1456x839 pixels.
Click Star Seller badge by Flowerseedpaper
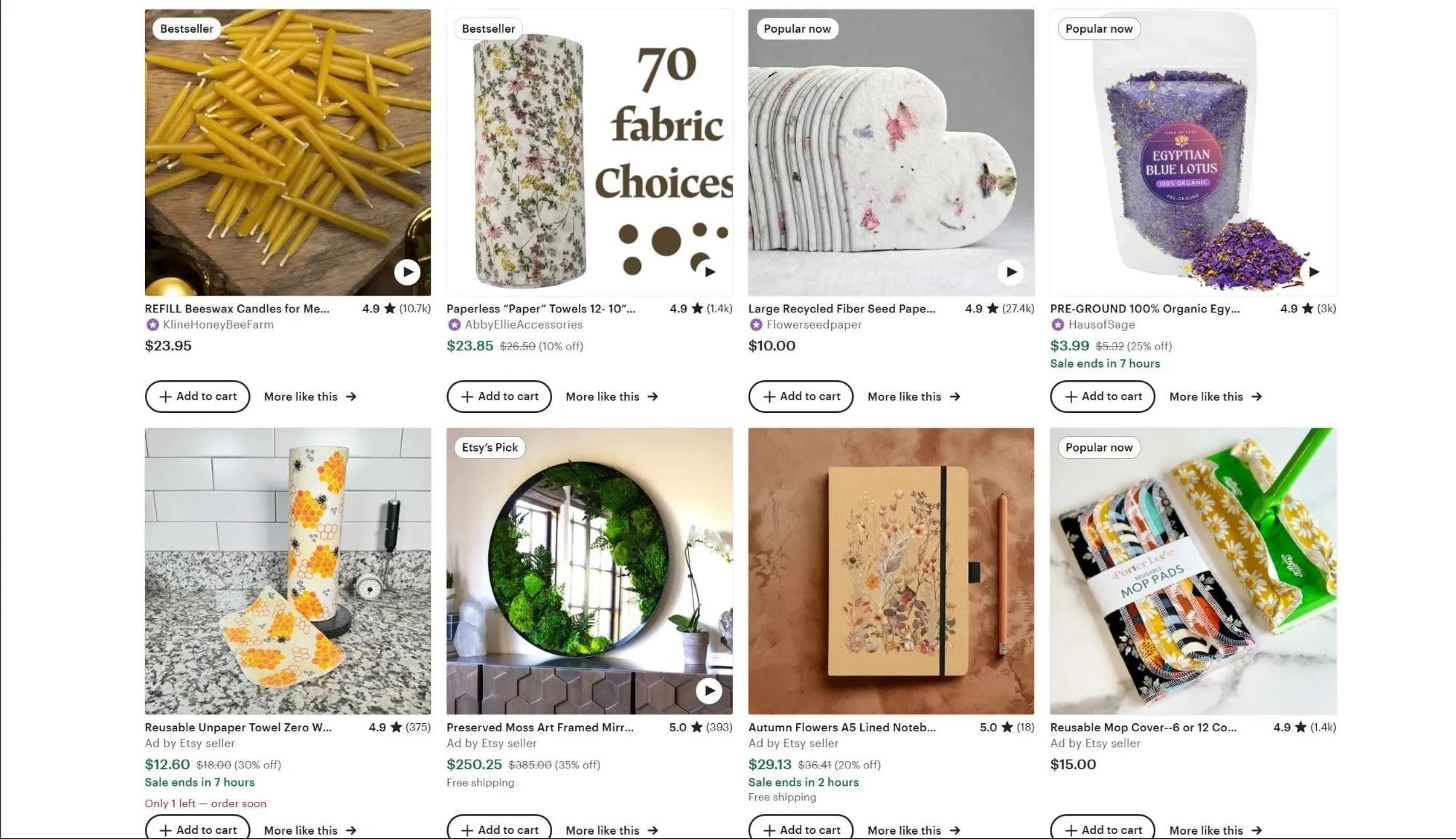pos(756,325)
